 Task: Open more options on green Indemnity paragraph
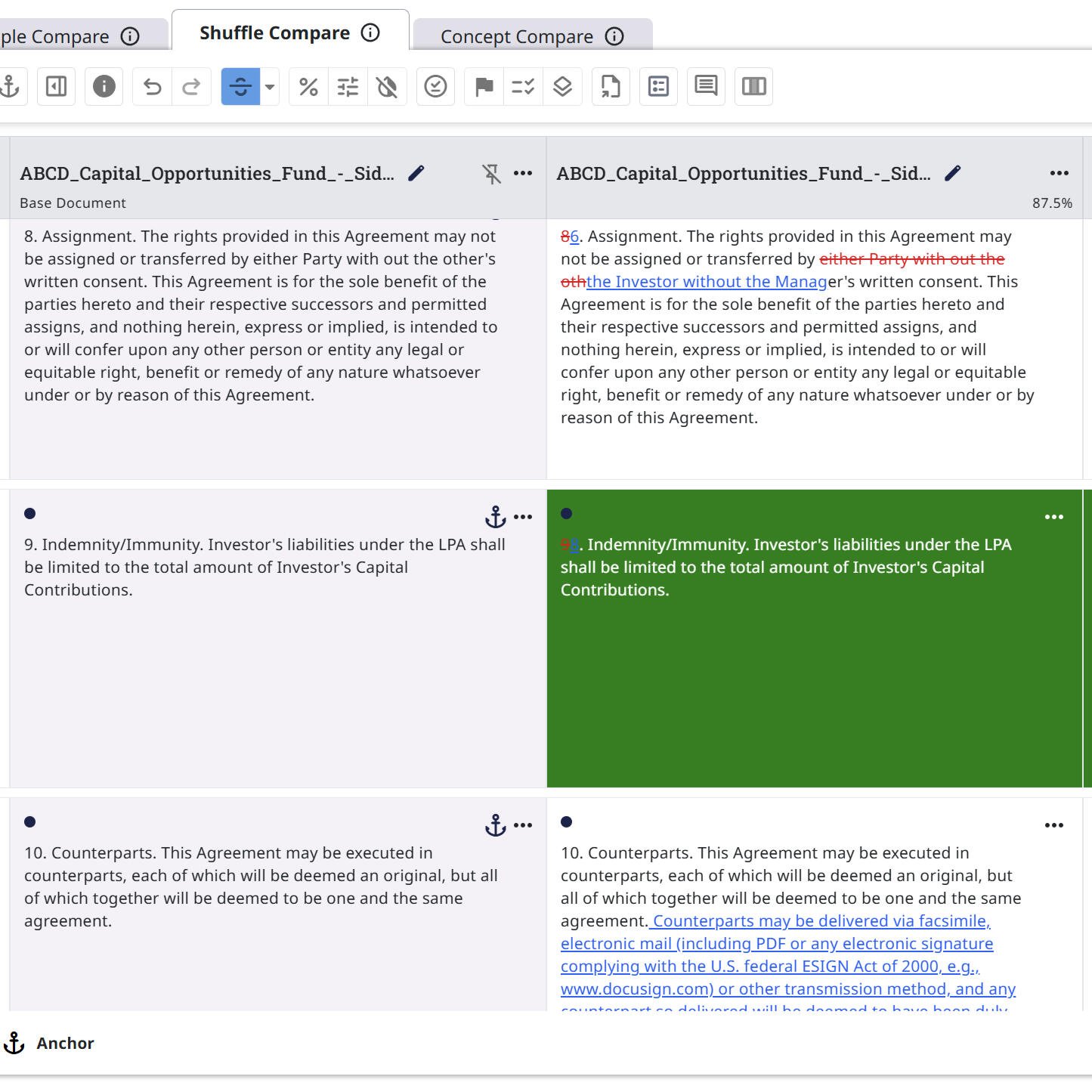click(x=1053, y=517)
